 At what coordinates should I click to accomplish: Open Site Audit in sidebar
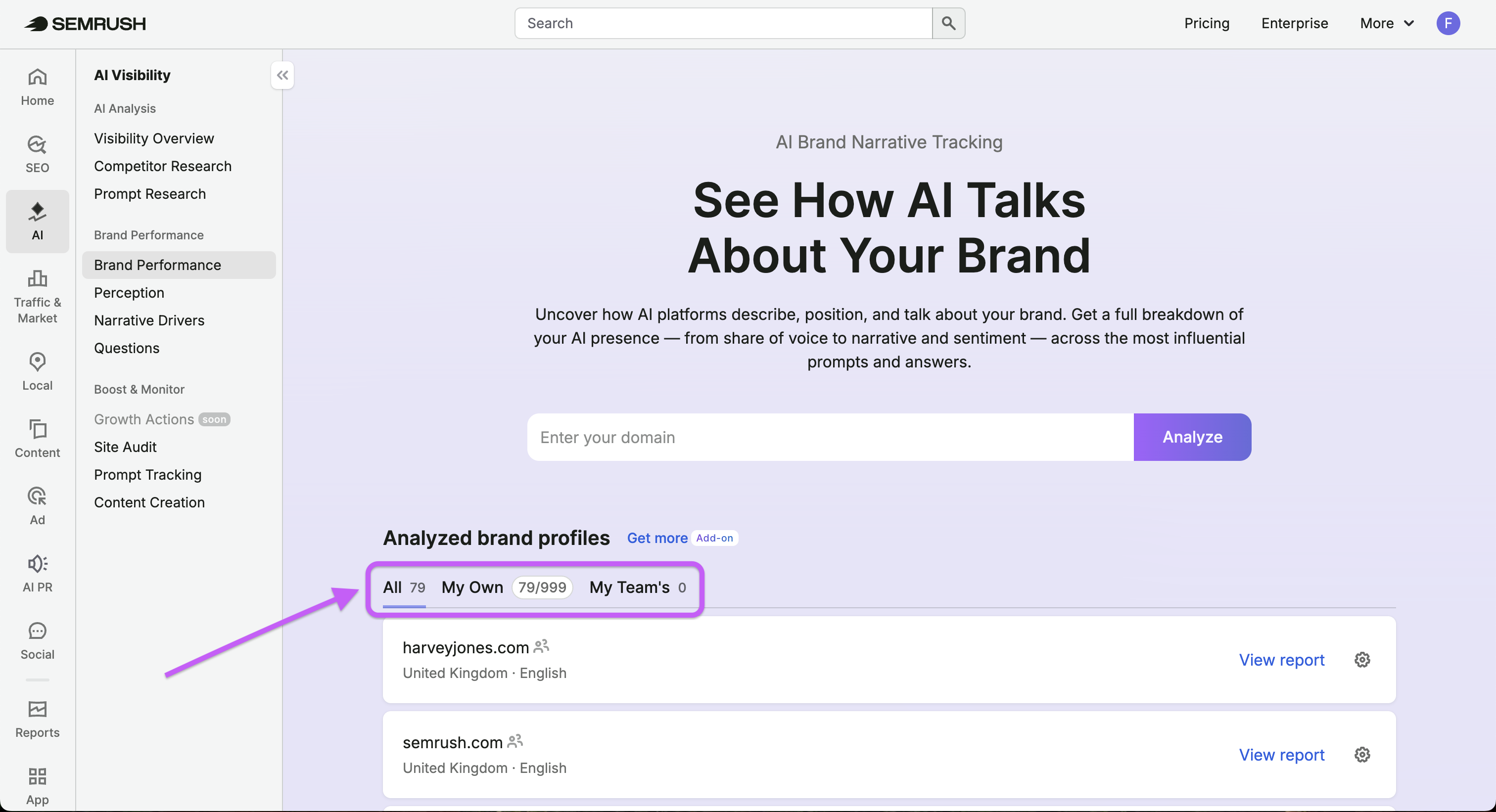click(x=126, y=447)
